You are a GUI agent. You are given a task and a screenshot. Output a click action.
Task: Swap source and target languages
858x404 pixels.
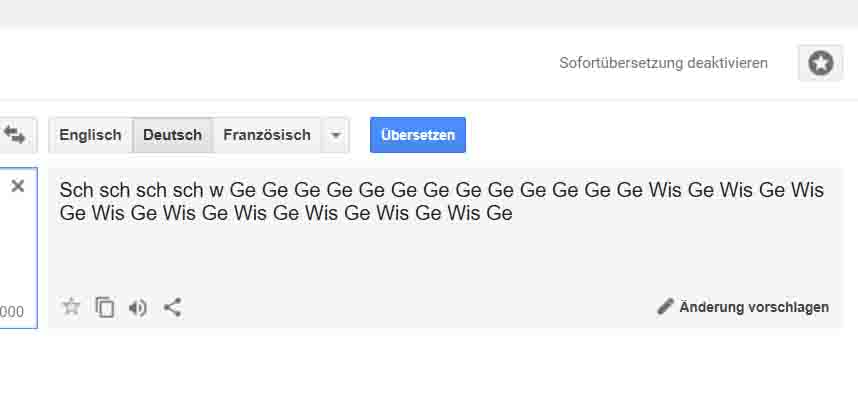(14, 134)
